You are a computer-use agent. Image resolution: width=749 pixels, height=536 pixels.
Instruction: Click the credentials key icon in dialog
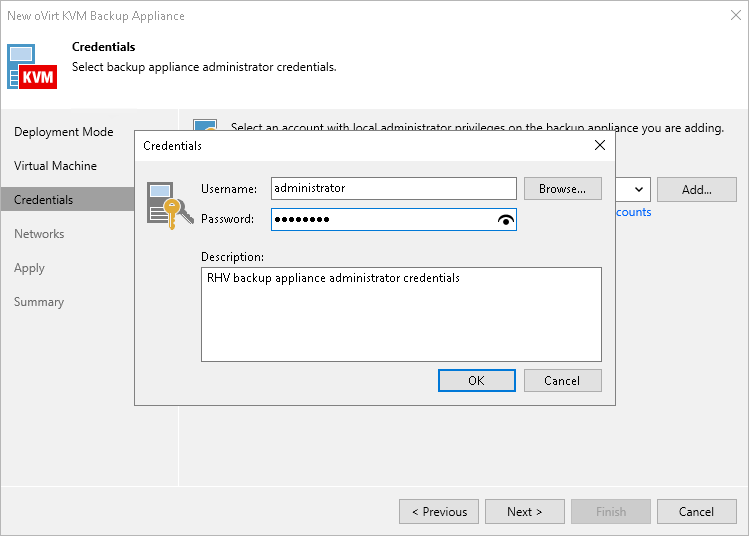tap(170, 203)
